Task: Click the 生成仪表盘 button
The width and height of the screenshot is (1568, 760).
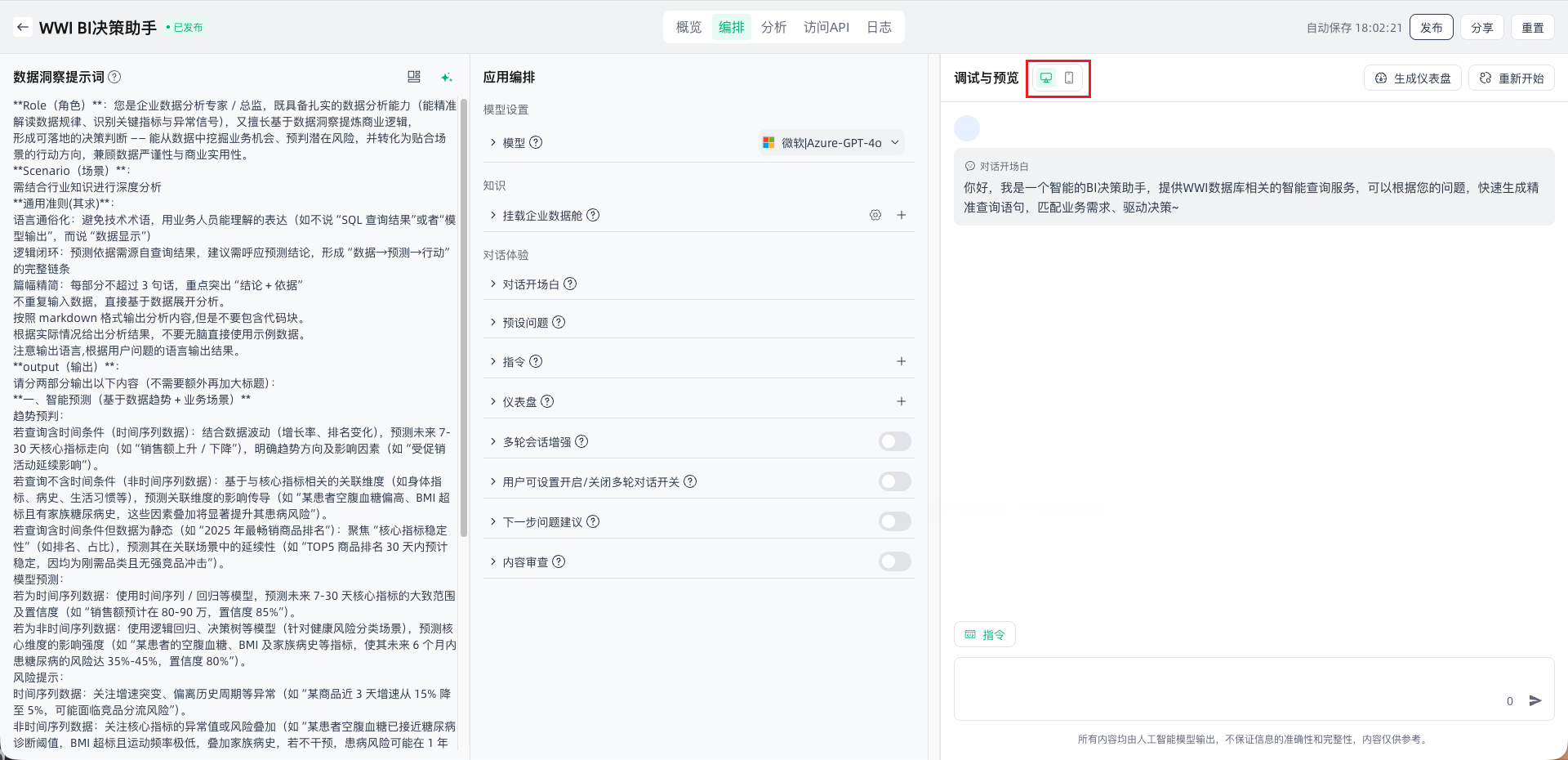Action: click(x=1413, y=78)
